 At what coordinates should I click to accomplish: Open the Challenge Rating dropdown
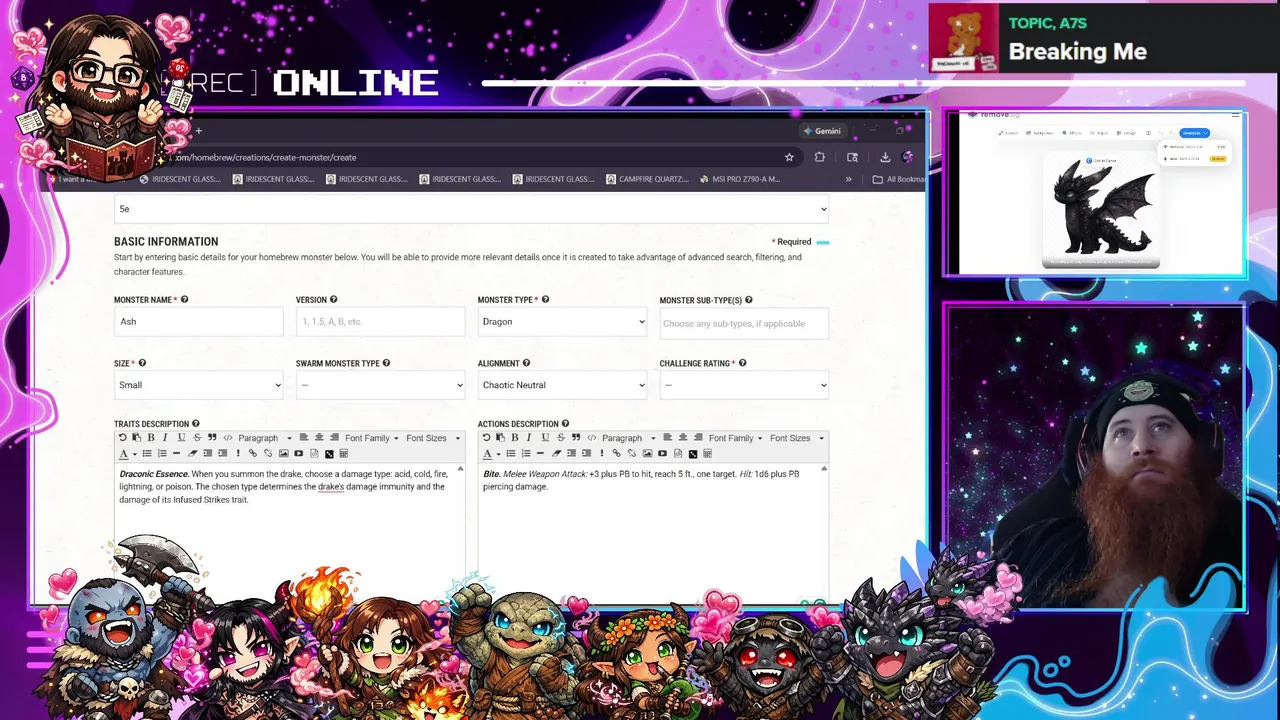pyautogui.click(x=744, y=385)
